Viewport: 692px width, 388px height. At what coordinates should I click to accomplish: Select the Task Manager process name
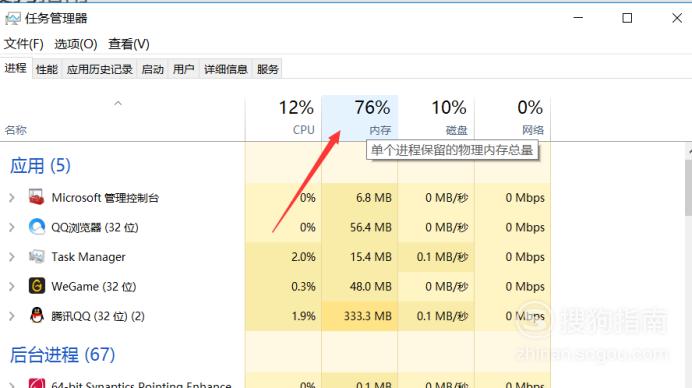[x=88, y=257]
